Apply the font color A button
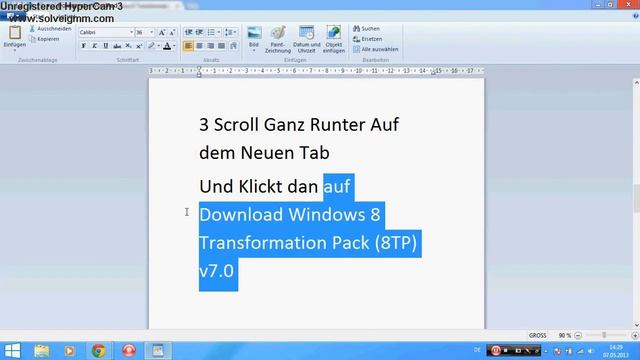This screenshot has height=360, width=640. (167, 46)
